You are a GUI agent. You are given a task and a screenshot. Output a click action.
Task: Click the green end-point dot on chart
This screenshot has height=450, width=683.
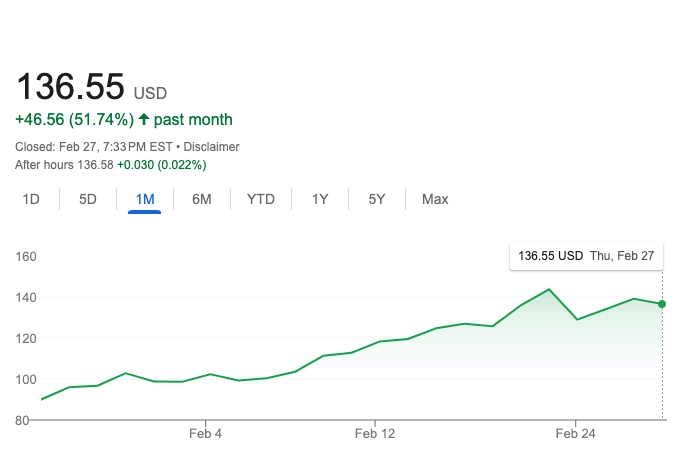pos(662,304)
